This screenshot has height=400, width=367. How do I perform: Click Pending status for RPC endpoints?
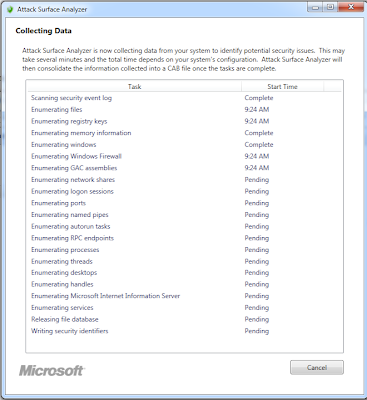tap(257, 238)
